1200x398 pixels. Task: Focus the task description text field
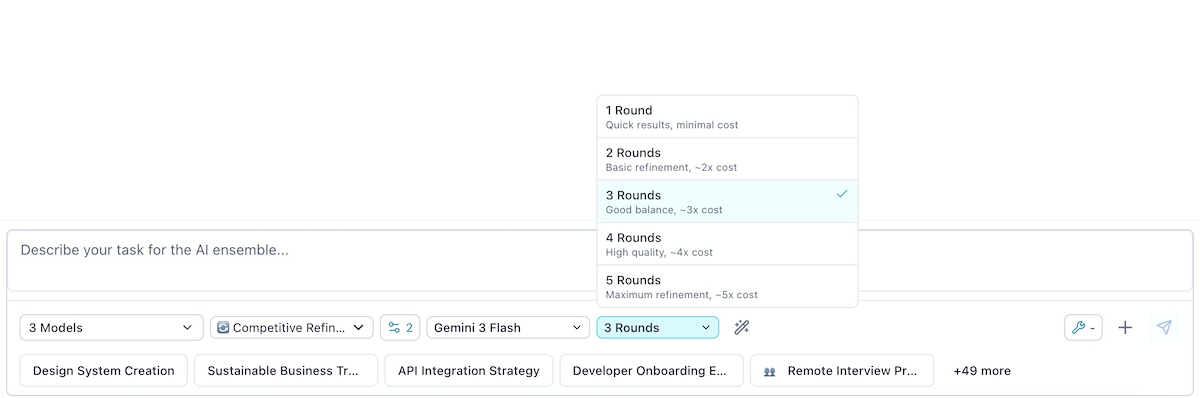coord(600,261)
